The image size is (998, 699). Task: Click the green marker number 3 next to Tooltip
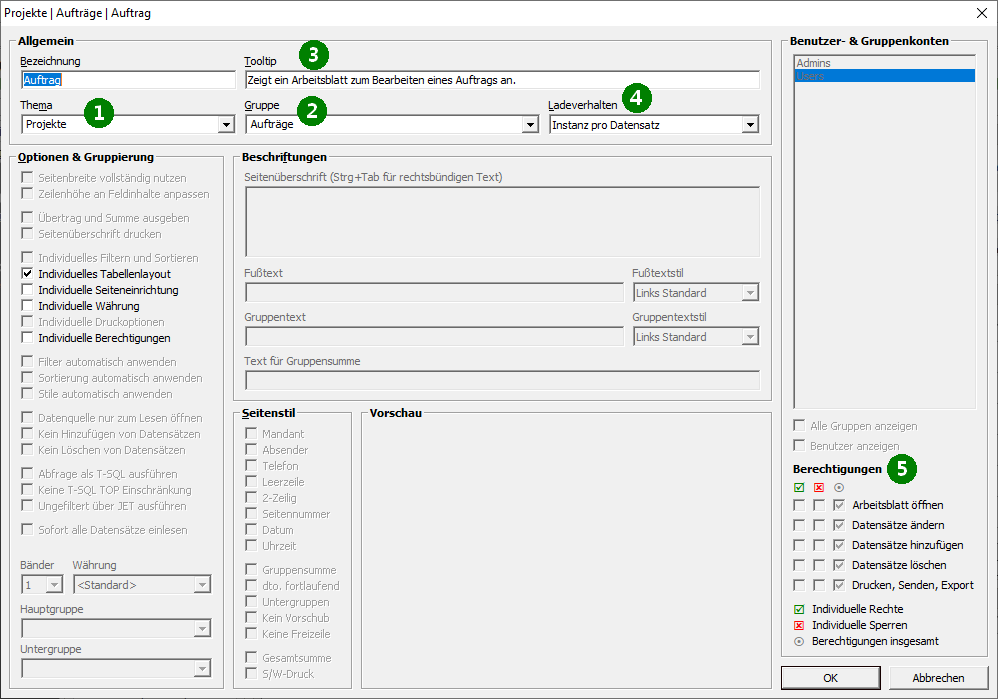click(x=313, y=55)
